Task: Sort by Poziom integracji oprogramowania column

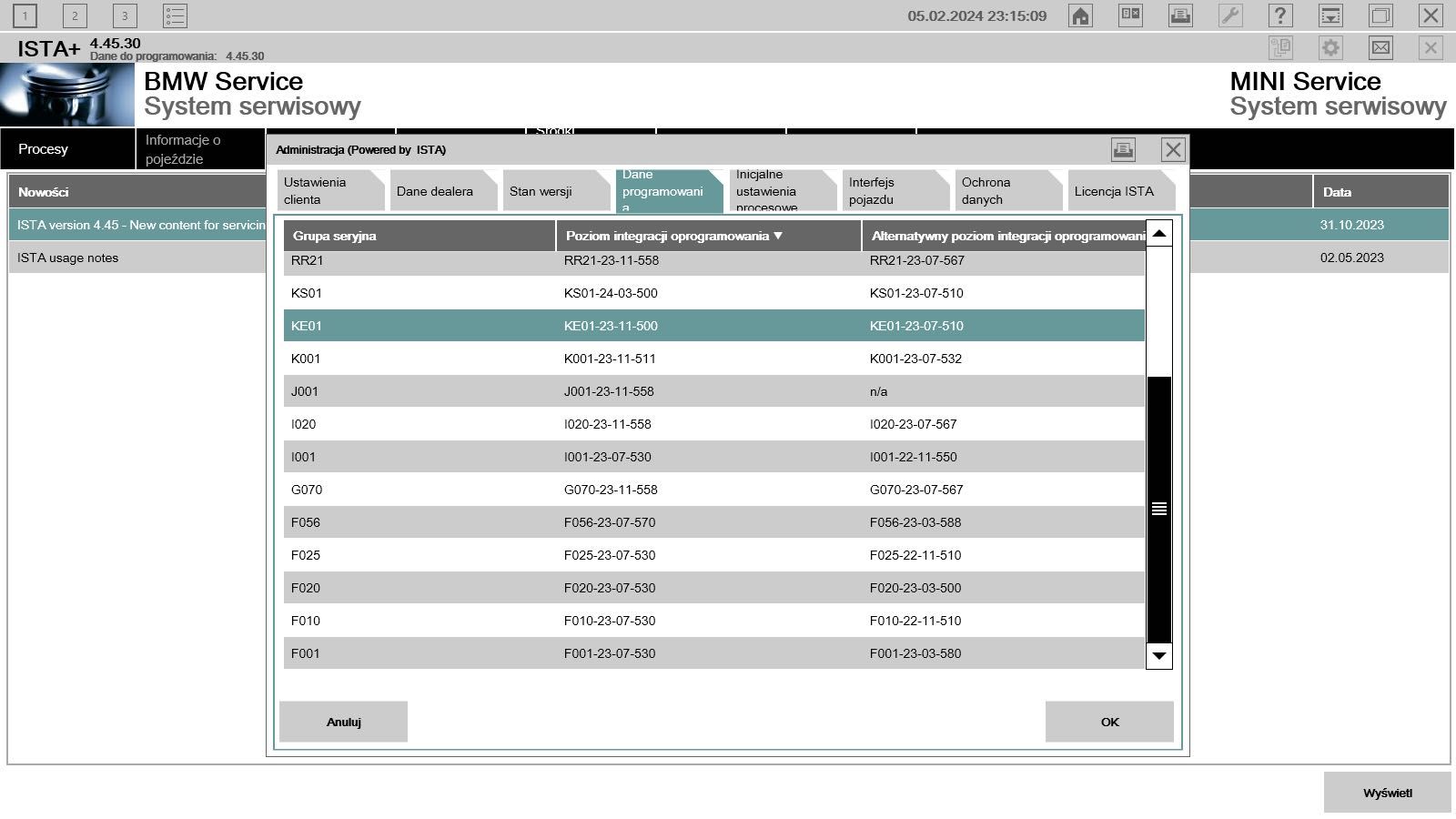Action: tap(709, 236)
